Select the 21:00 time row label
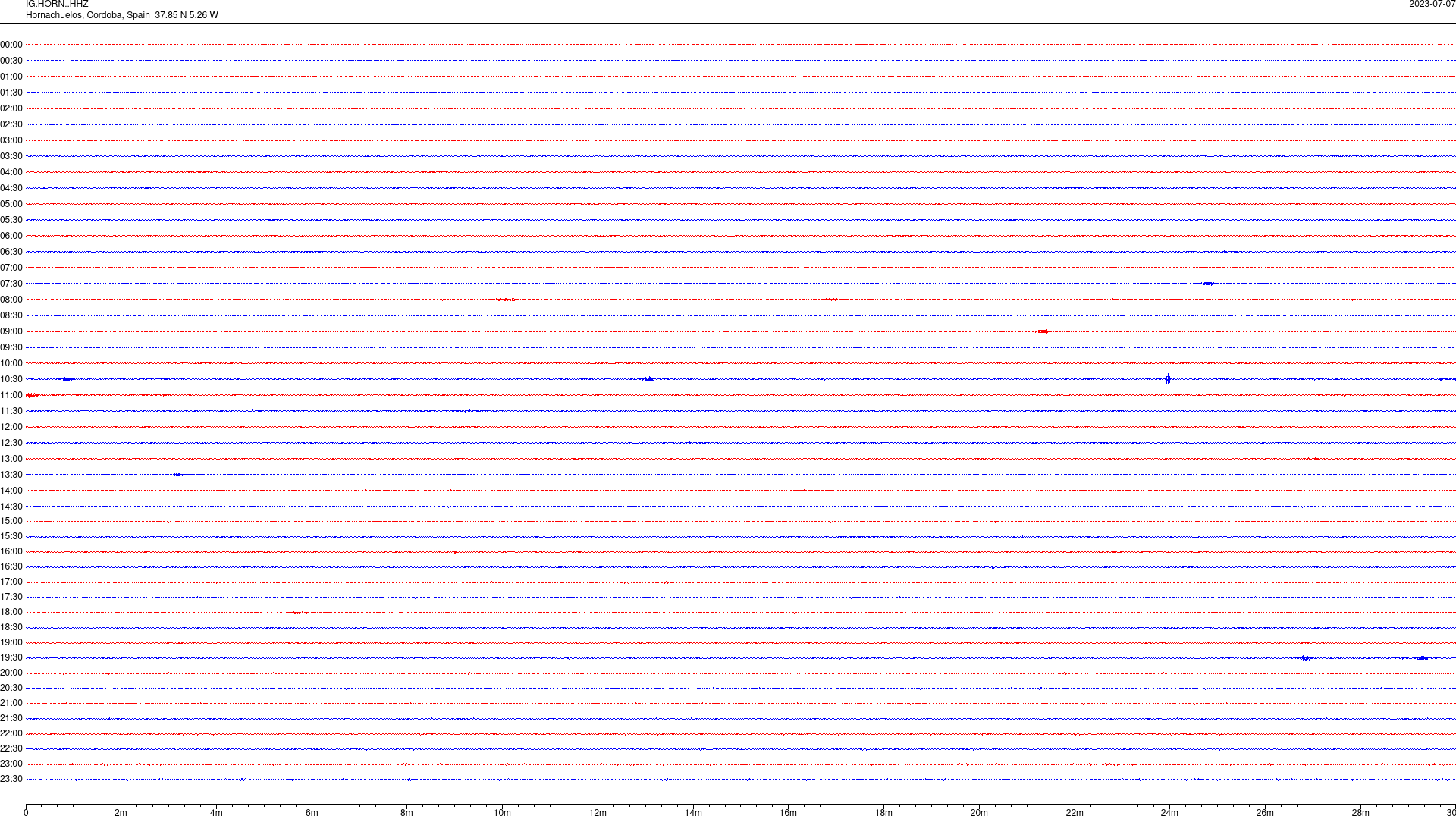 coord(11,703)
